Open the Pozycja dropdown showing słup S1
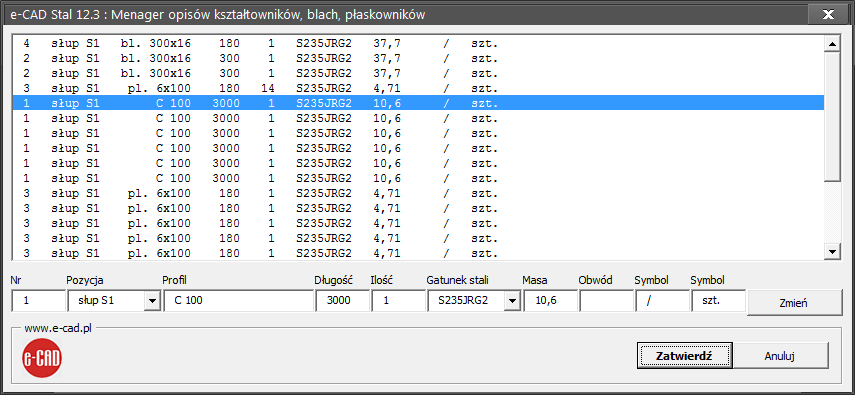This screenshot has height=395, width=855. click(152, 301)
